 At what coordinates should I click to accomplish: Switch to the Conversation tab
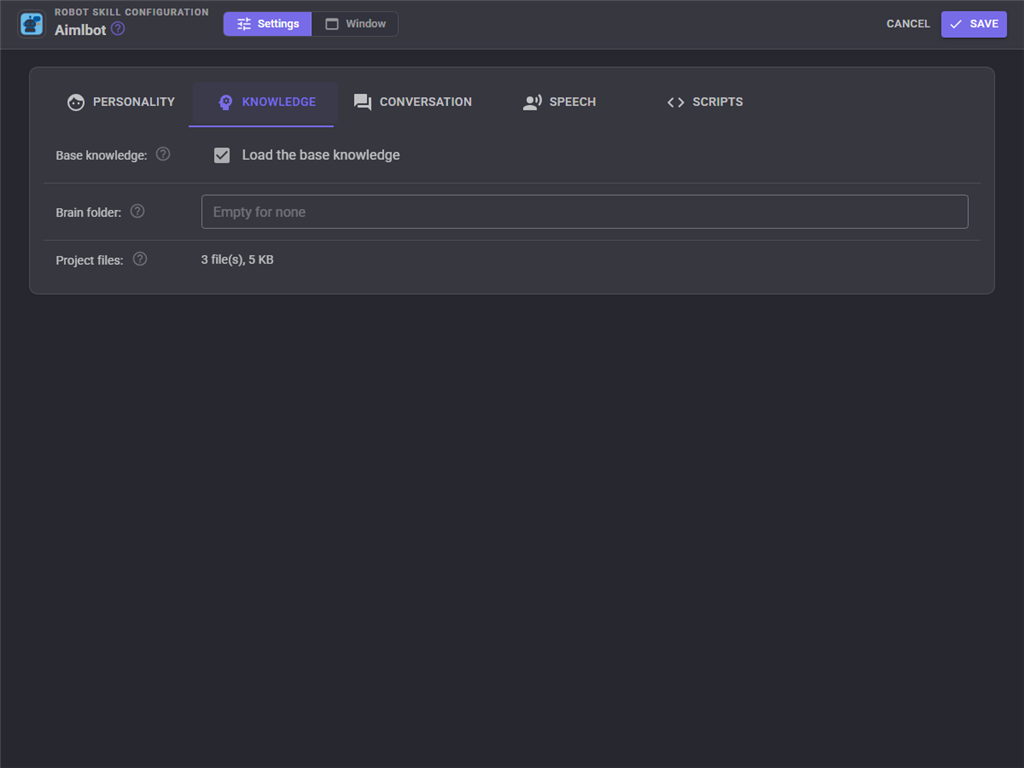click(x=413, y=103)
